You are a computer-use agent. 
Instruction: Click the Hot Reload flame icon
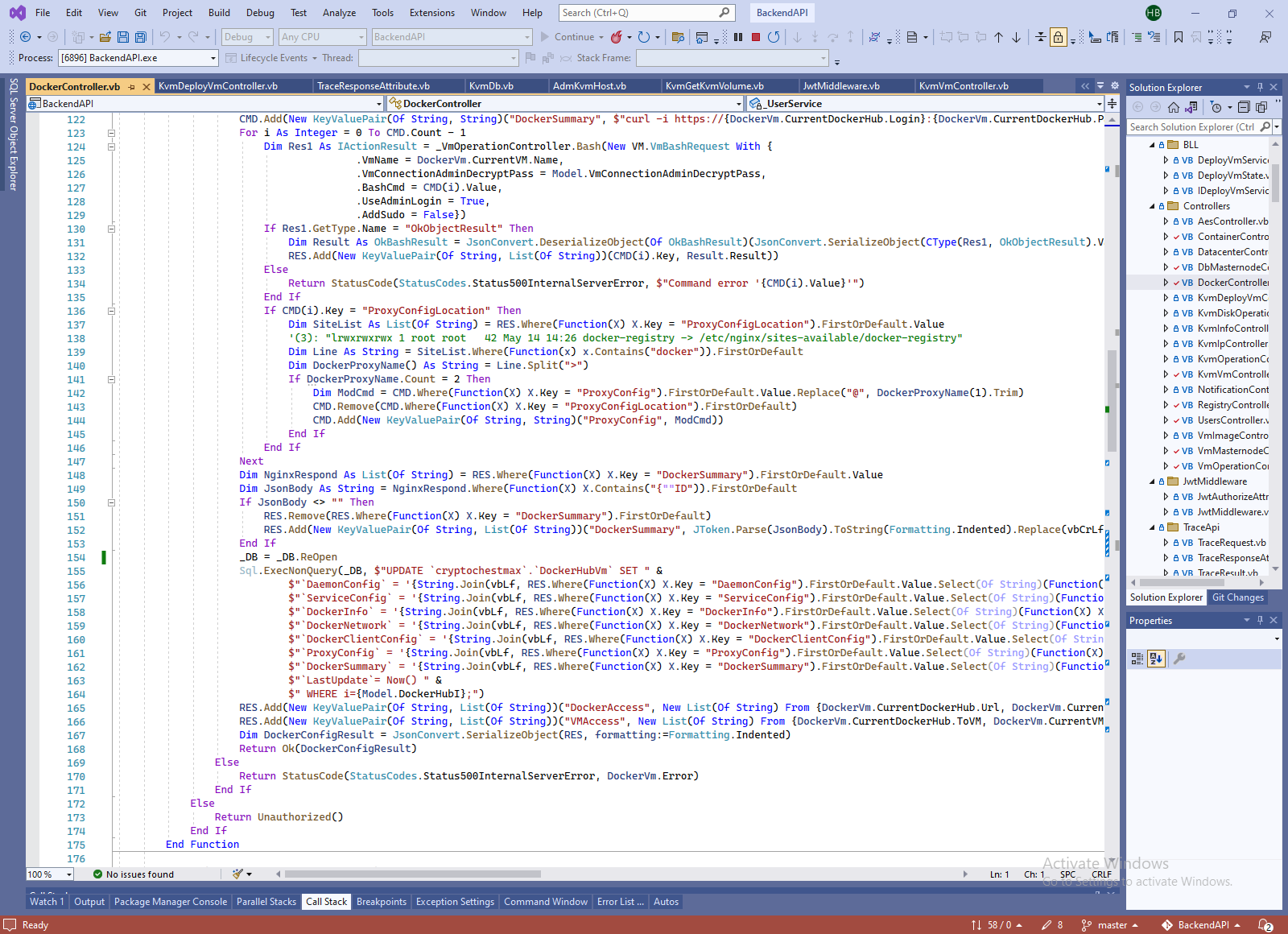pos(617,37)
